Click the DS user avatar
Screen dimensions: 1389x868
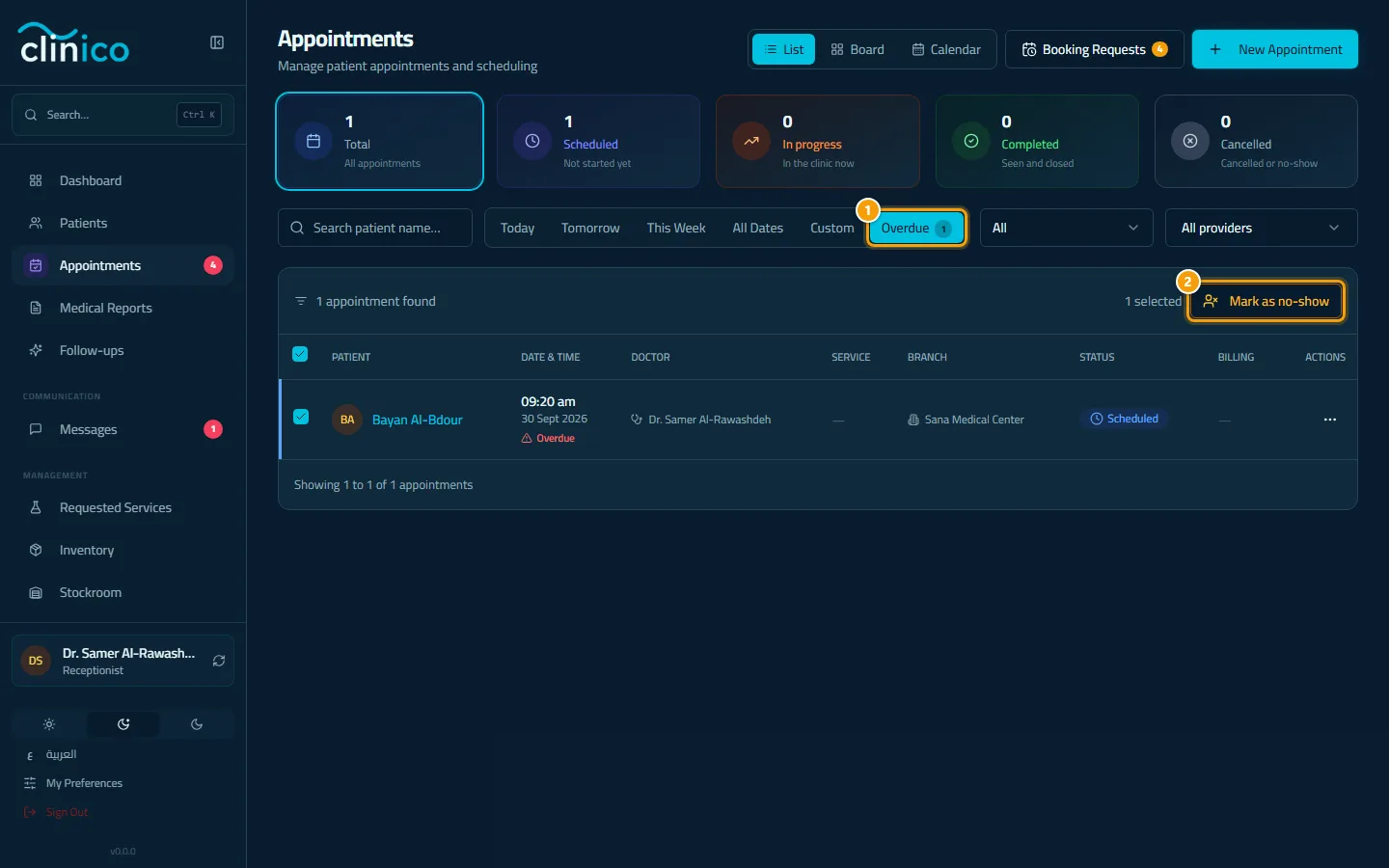(36, 661)
